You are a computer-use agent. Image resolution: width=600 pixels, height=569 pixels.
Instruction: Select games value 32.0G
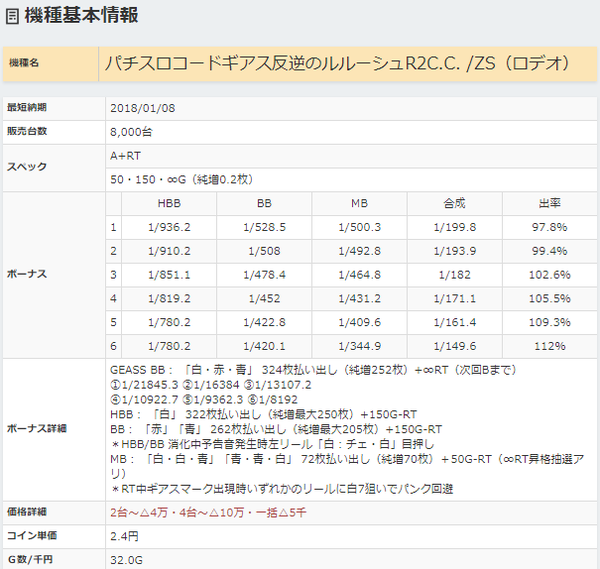pyautogui.click(x=126, y=560)
